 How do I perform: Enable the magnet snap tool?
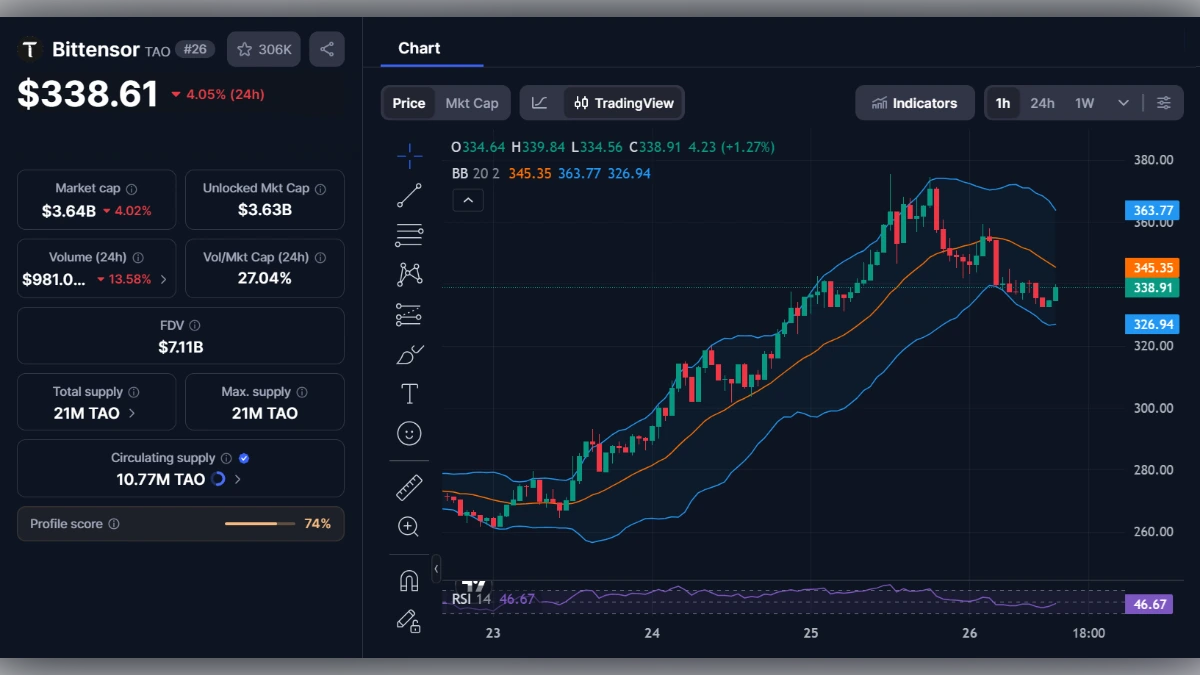point(409,580)
